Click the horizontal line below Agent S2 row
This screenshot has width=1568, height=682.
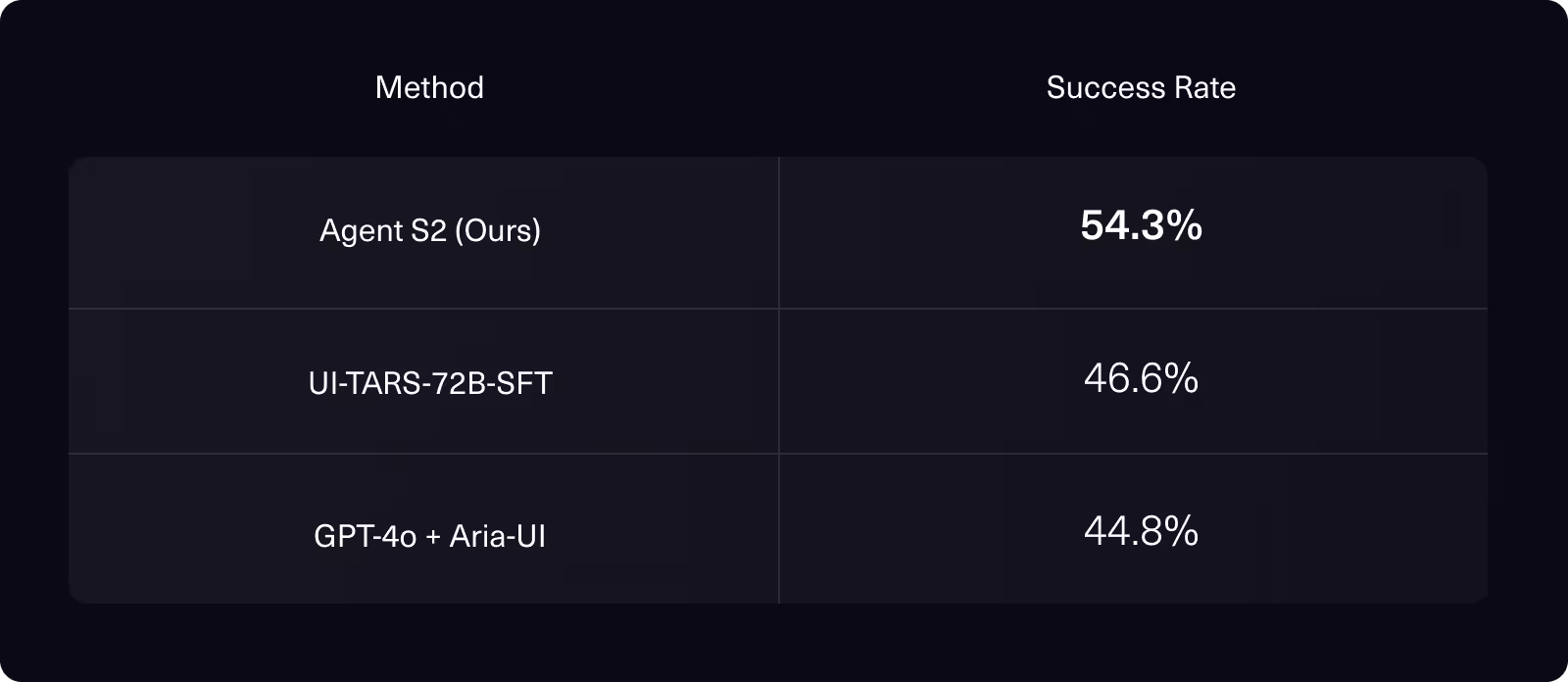coord(778,309)
